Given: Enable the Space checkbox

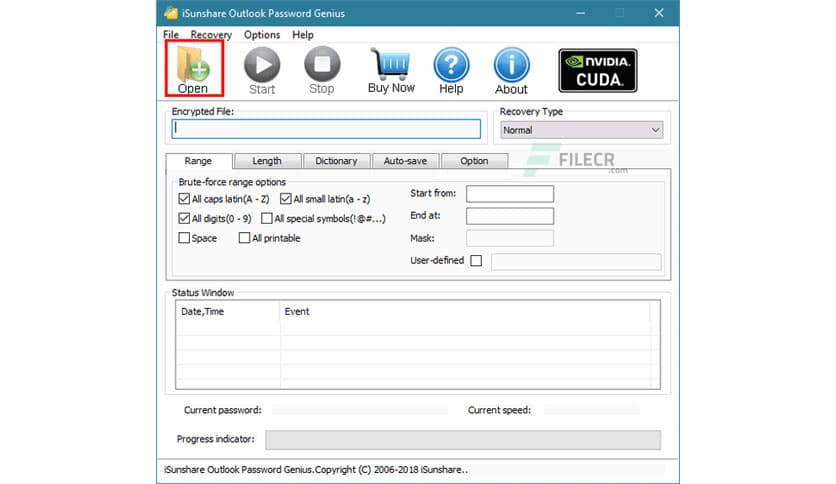Looking at the screenshot, I should point(184,238).
